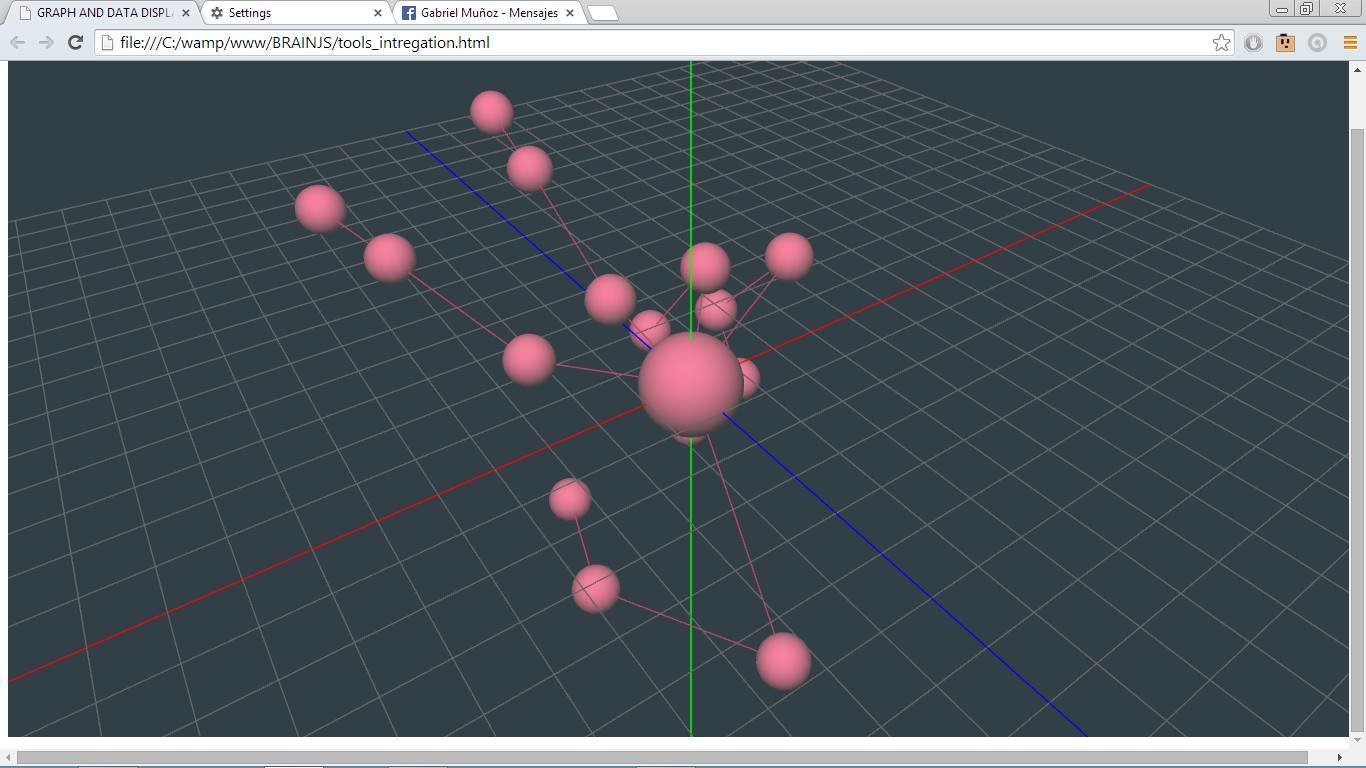Select the largest central pink sphere node
1366x768 pixels.
690,383
